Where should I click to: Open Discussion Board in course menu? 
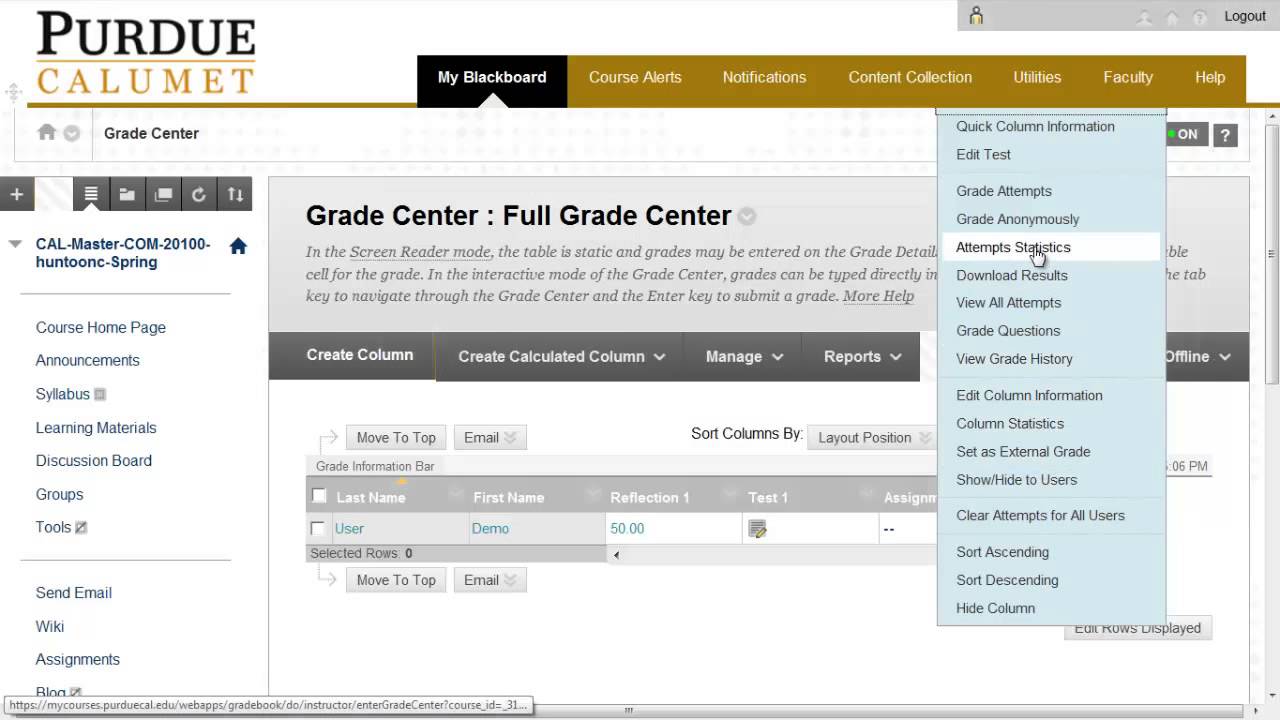[x=94, y=461]
